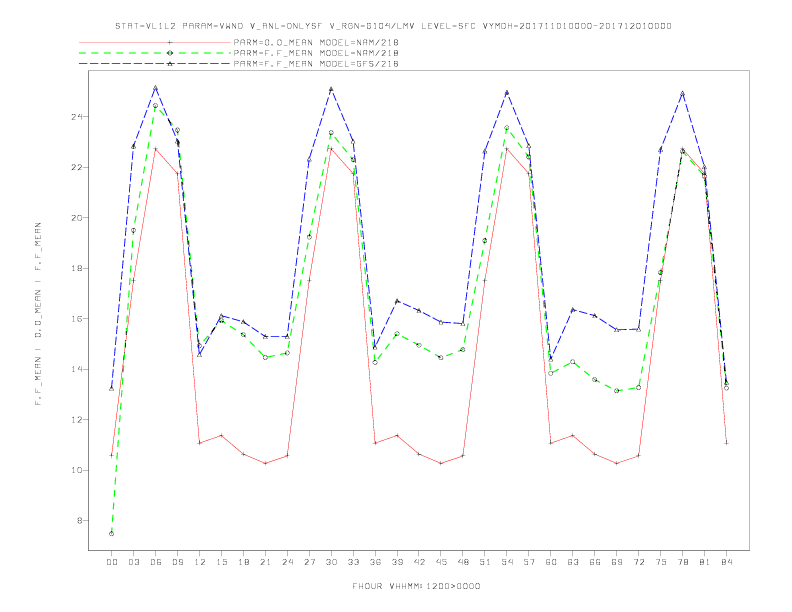792x612 pixels.
Task: Click x-axis forecast hour label 72
Action: [638, 562]
